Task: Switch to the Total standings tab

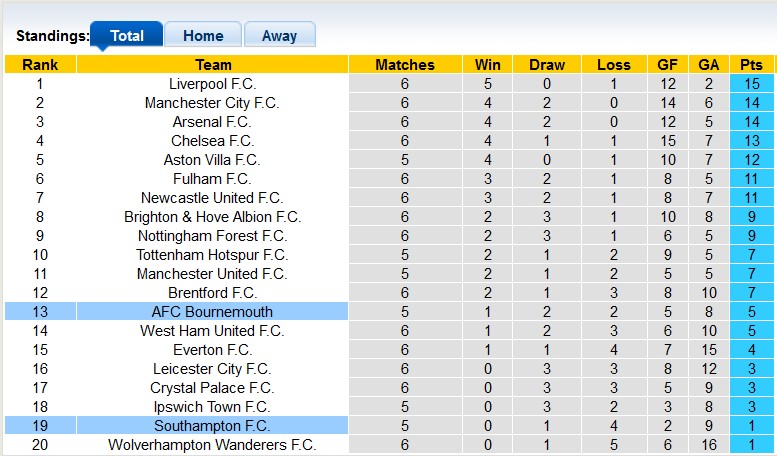Action: 126,35
